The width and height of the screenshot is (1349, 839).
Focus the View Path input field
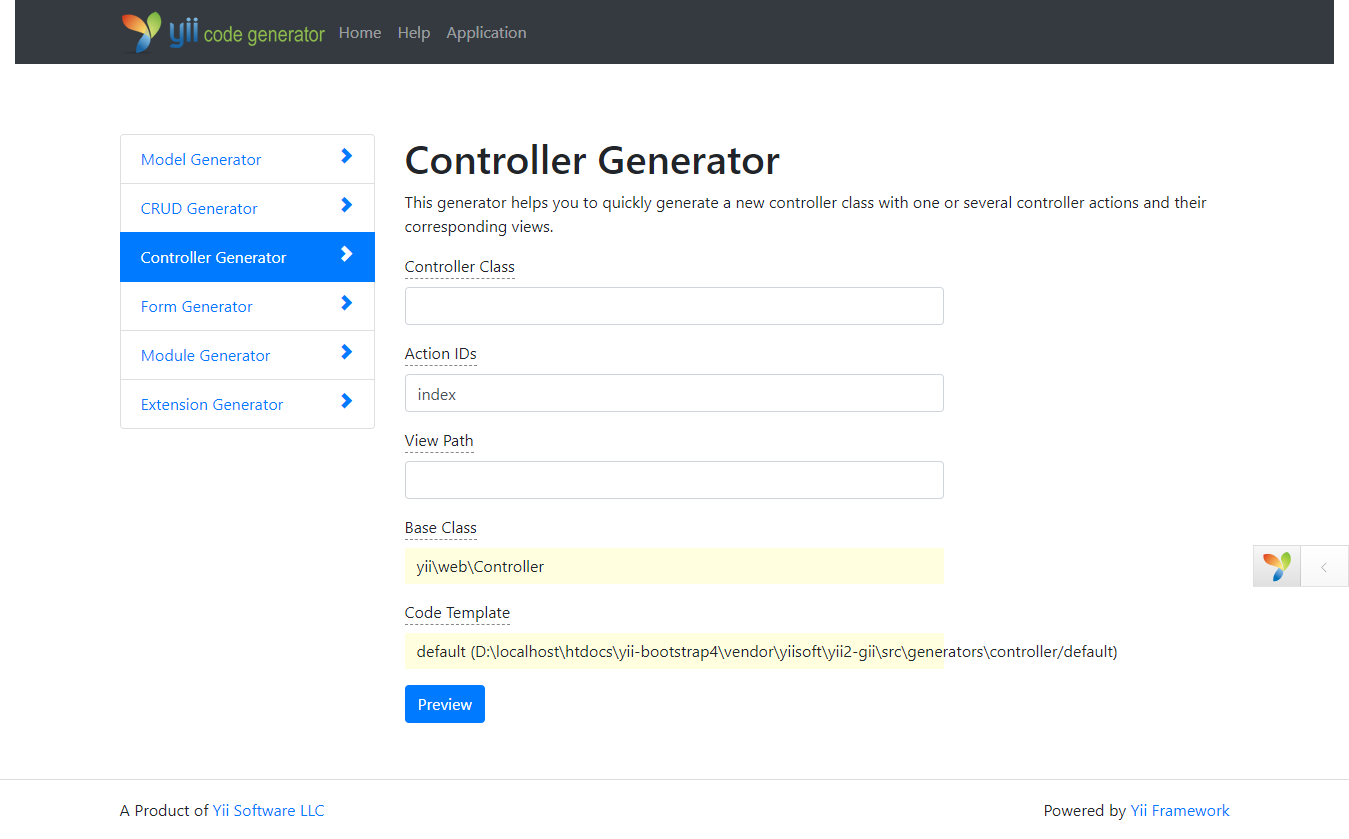(674, 480)
